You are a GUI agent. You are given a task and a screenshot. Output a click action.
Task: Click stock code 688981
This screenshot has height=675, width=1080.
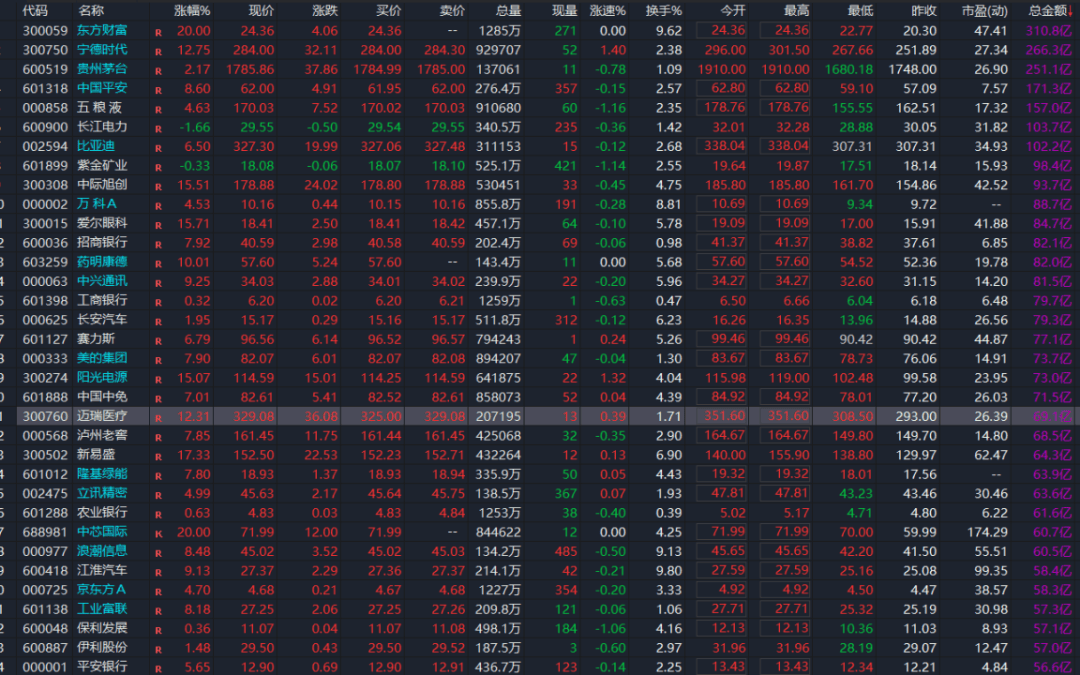(45, 532)
